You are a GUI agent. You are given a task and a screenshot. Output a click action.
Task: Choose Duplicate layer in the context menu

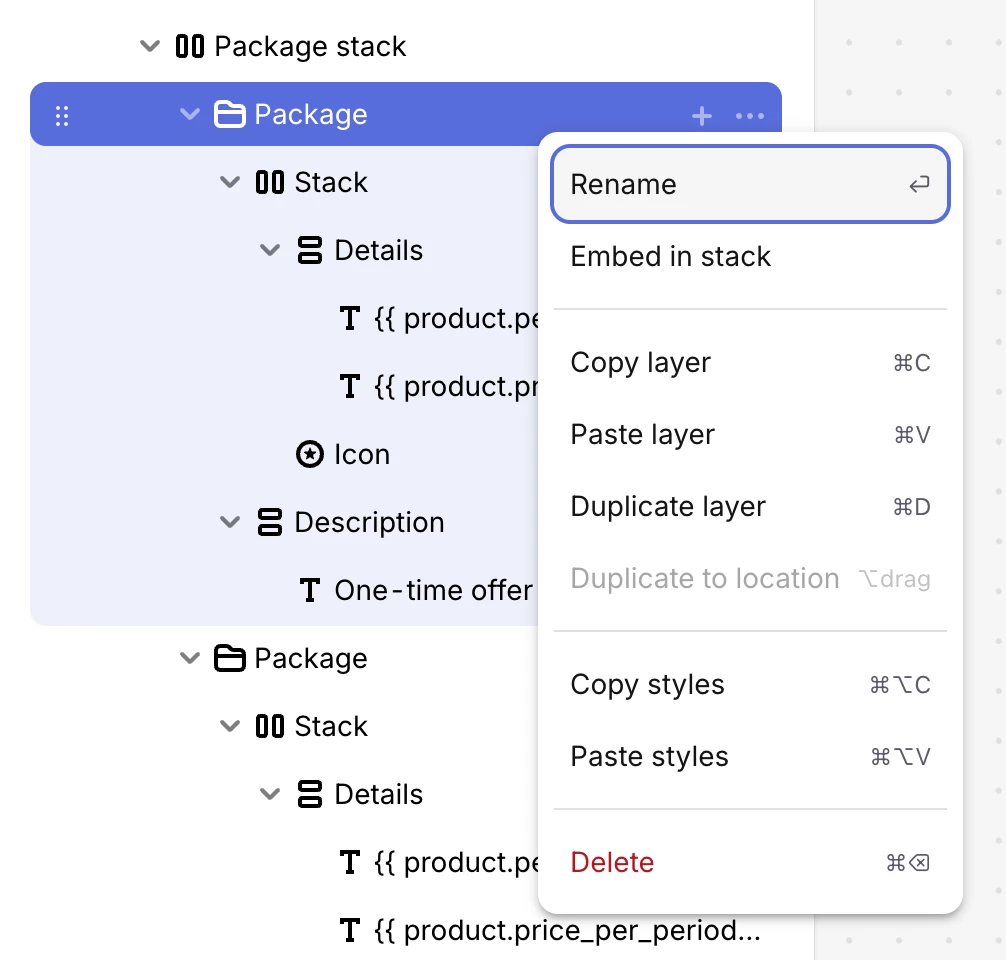[668, 507]
